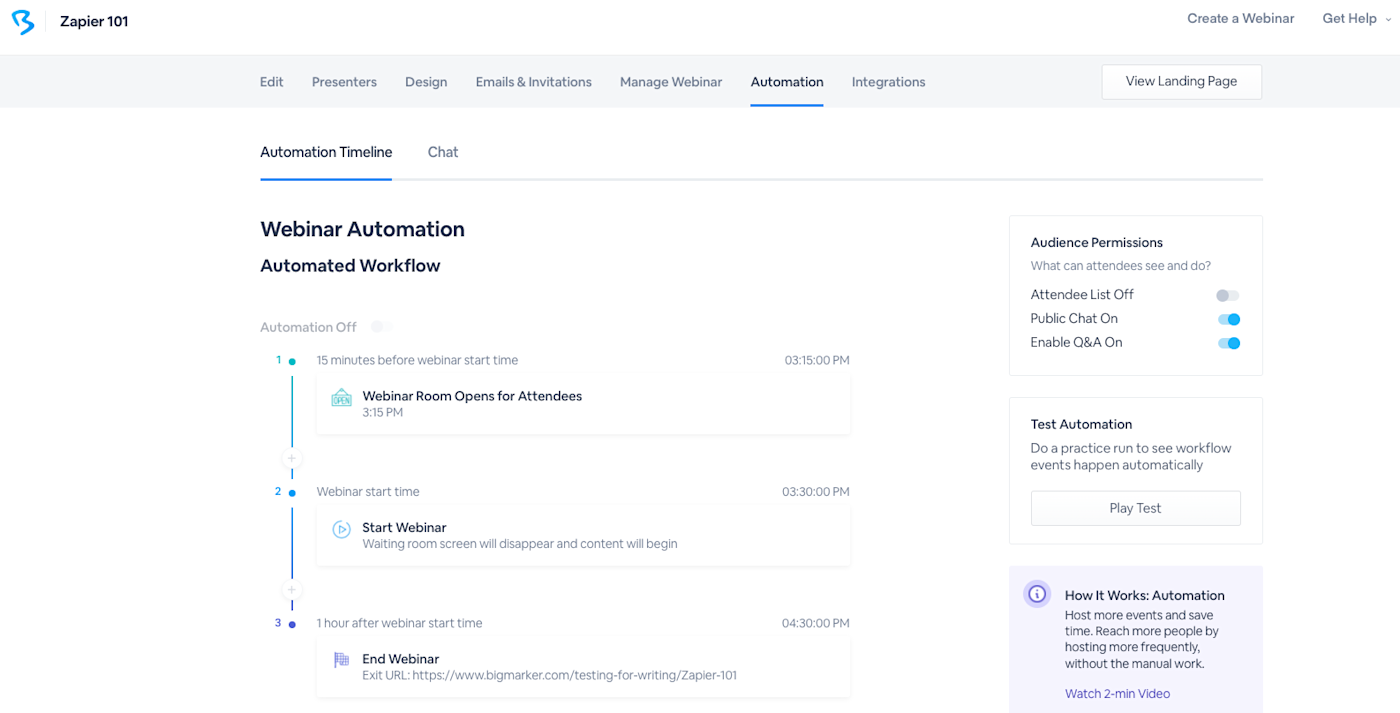Click the View Landing Page button
Screen dimensions: 1400x713
(1182, 82)
